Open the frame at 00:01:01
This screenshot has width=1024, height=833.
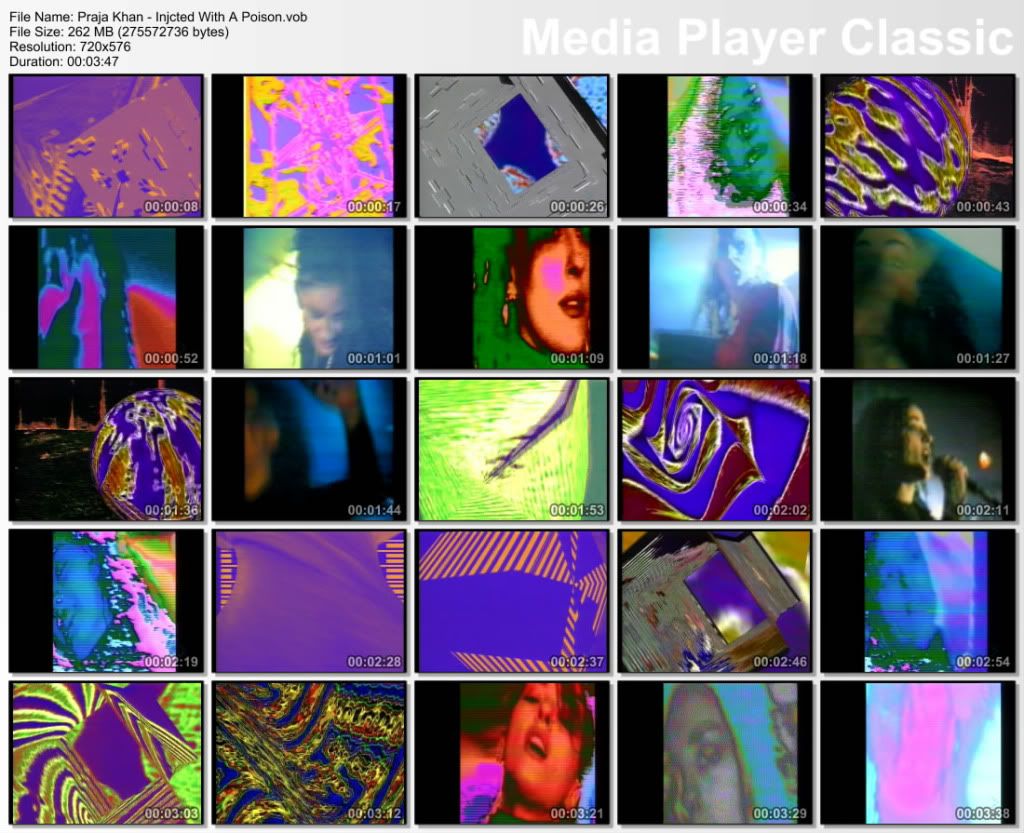coord(310,298)
